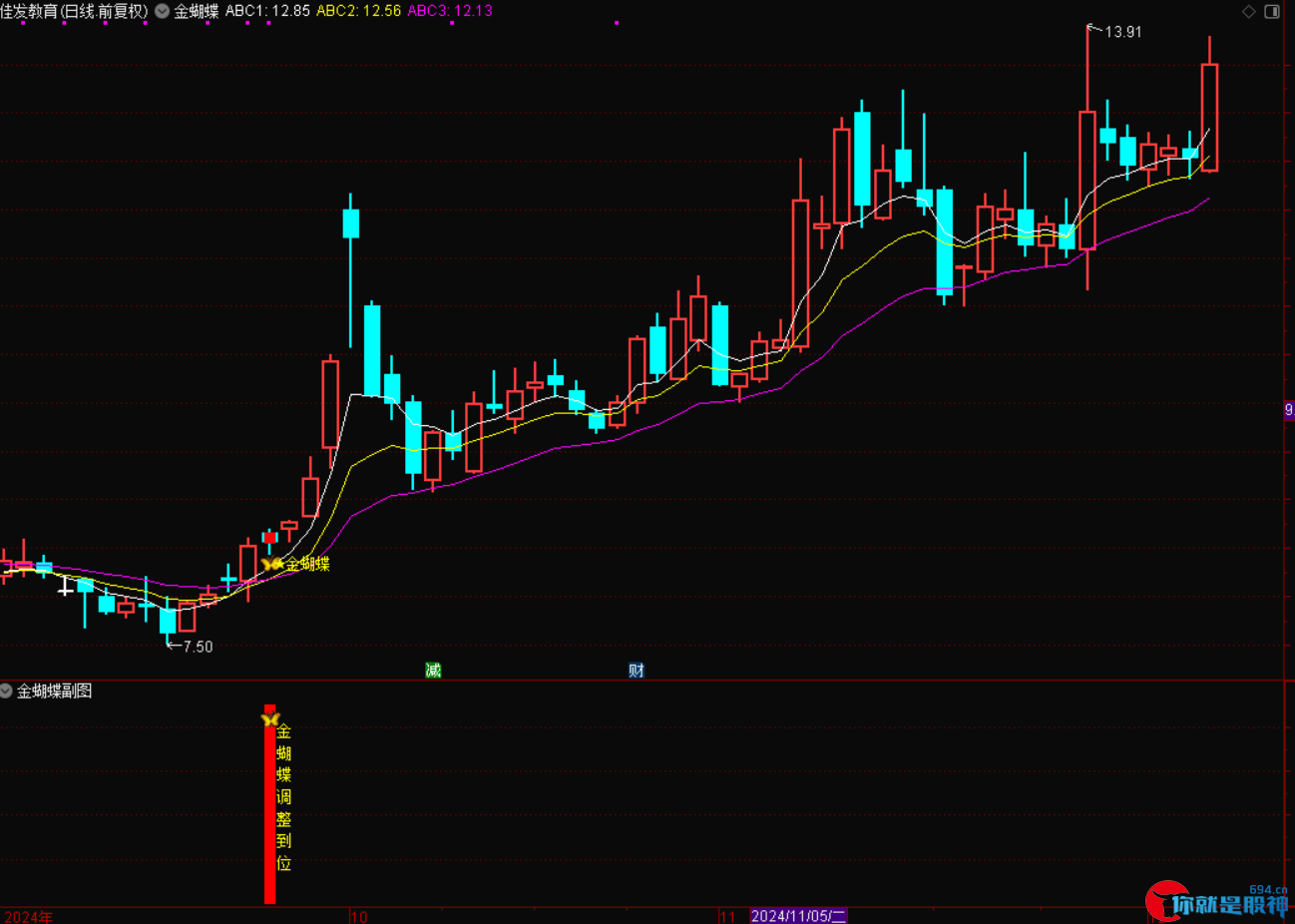Click the purple price tag on right axis
This screenshot has width=1295, height=924.
point(1289,410)
